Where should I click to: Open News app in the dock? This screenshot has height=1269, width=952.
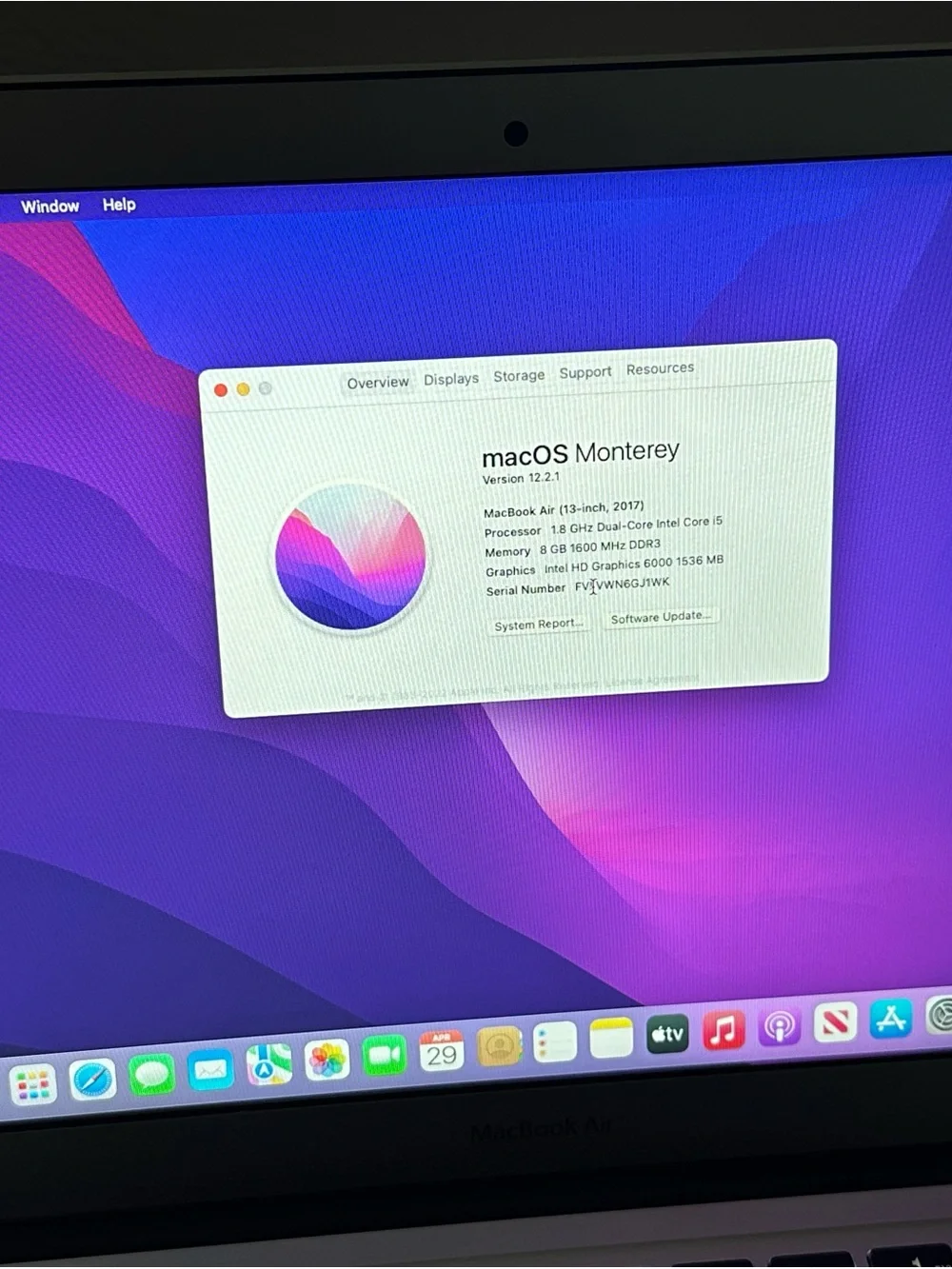click(836, 1022)
